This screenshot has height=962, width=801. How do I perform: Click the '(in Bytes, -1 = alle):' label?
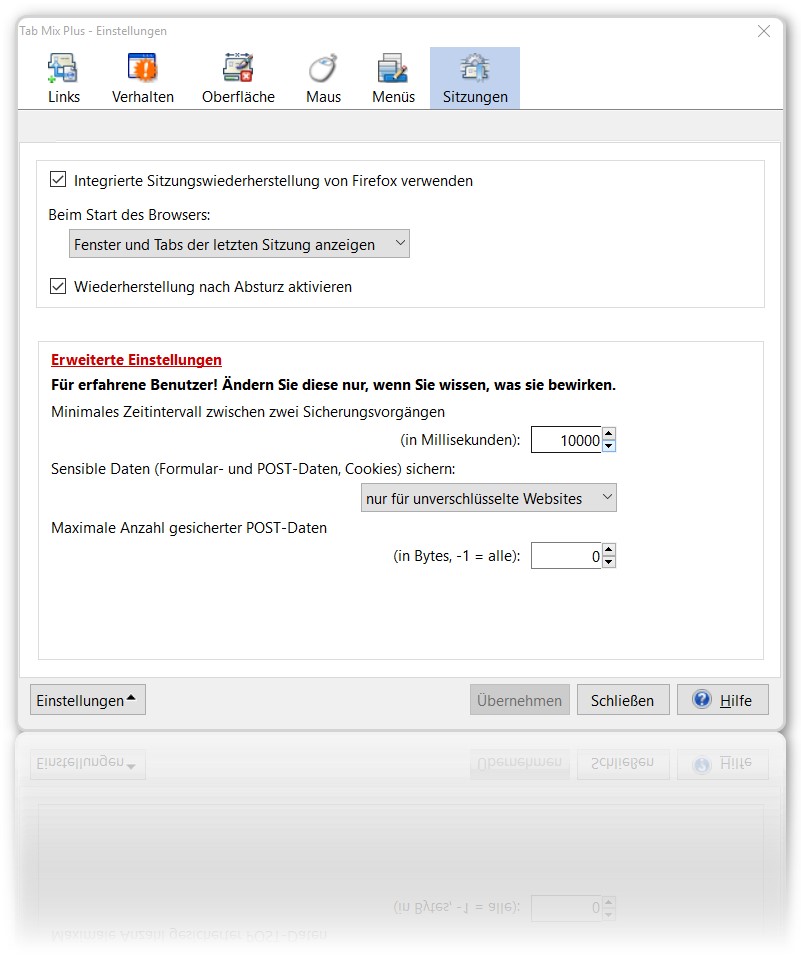[x=456, y=556]
